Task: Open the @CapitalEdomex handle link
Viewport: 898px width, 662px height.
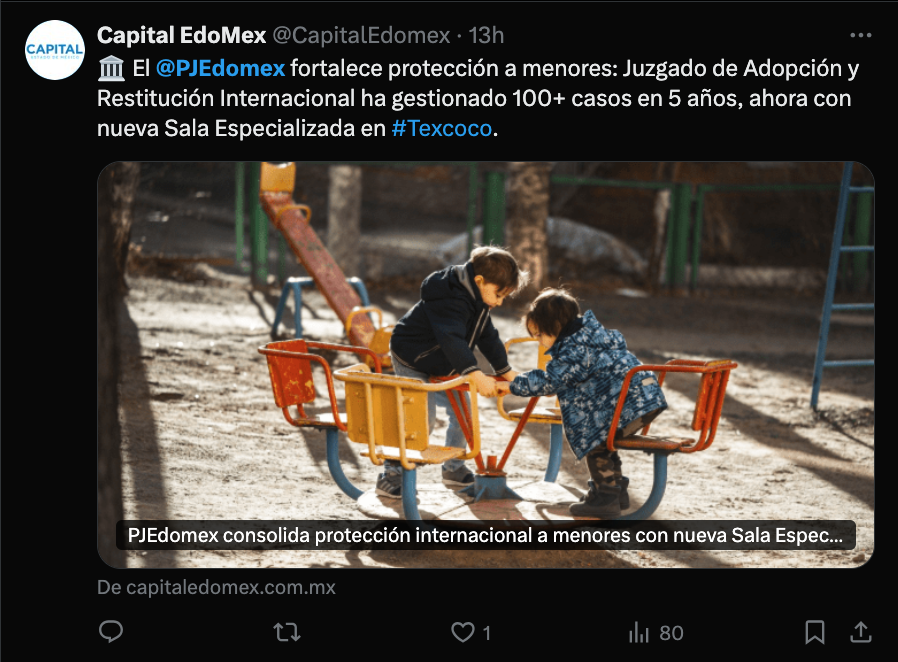Action: click(361, 36)
